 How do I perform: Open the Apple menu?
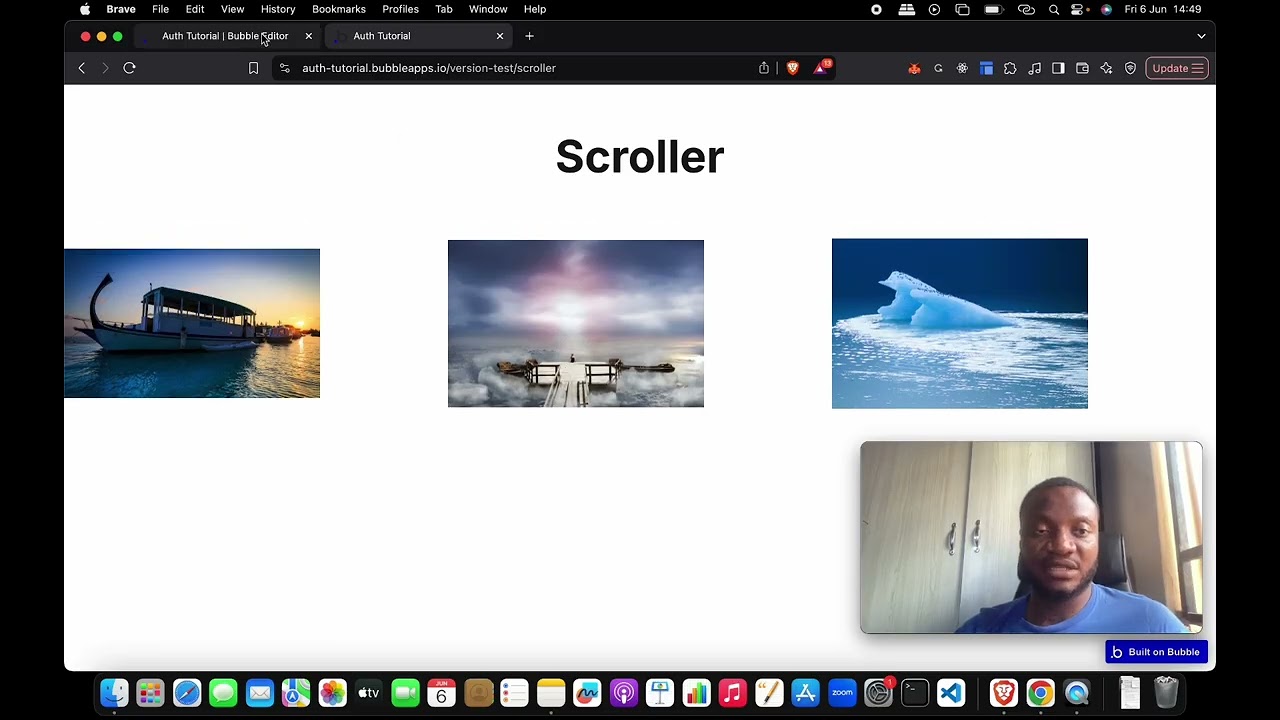click(x=85, y=9)
